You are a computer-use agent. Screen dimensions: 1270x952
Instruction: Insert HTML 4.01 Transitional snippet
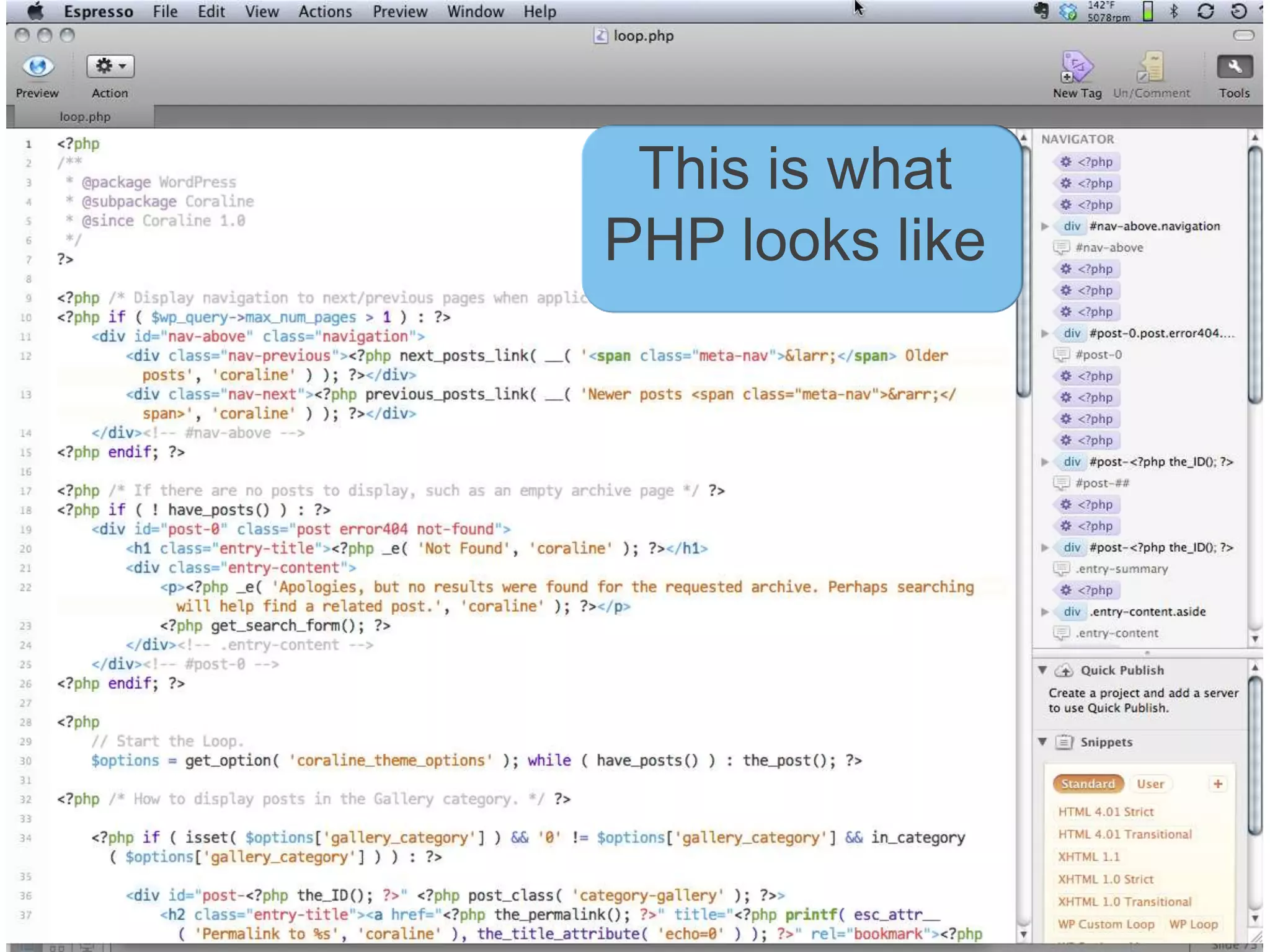[x=1125, y=834]
